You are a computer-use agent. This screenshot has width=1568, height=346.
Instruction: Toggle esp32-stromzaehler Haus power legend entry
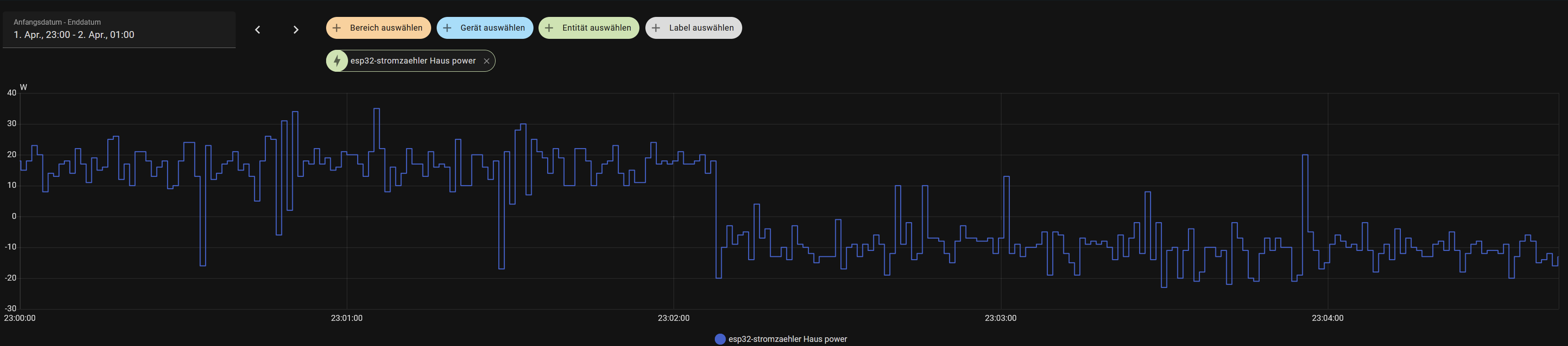787,339
